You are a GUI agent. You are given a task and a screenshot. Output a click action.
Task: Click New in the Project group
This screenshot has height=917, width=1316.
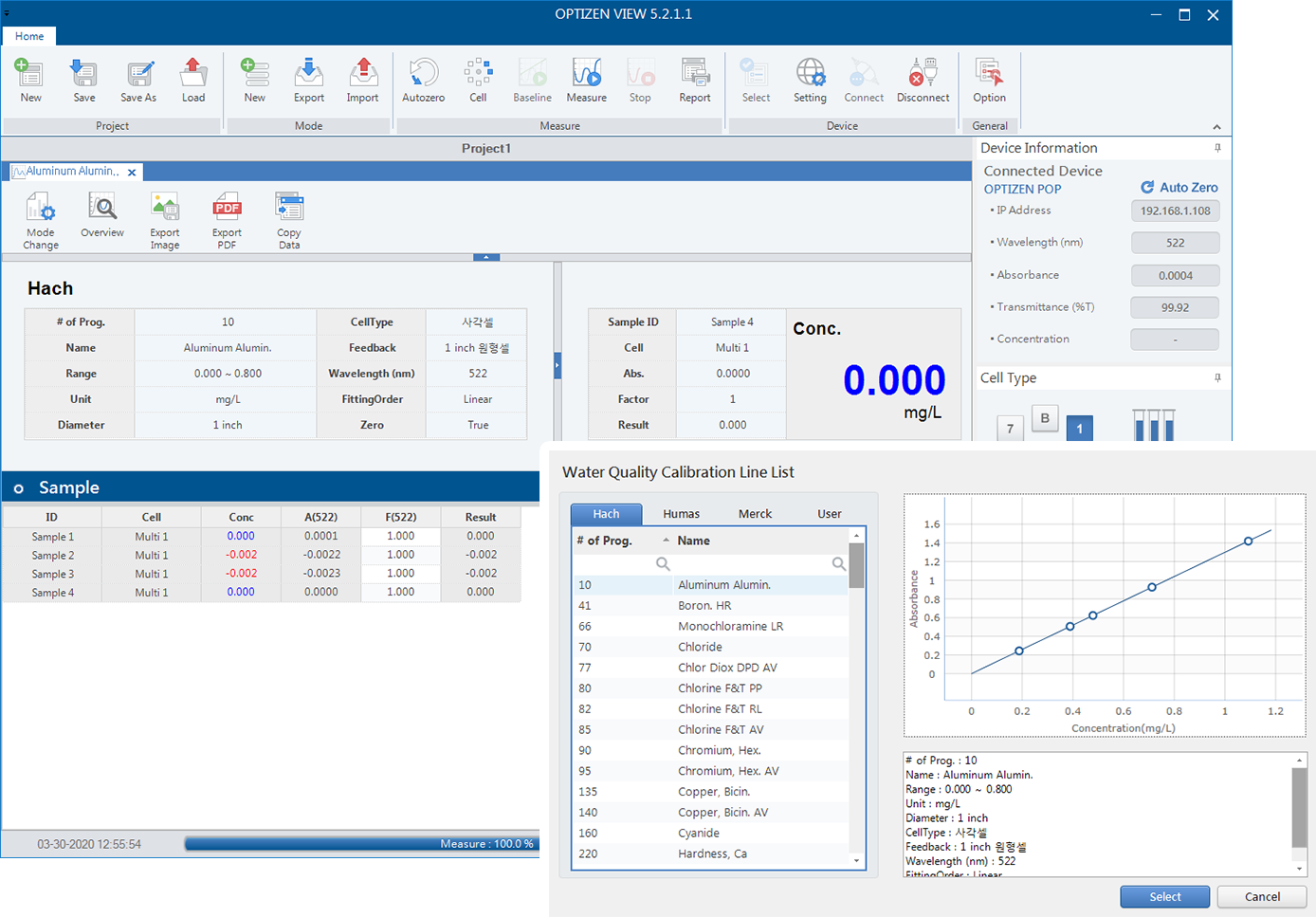pos(30,80)
